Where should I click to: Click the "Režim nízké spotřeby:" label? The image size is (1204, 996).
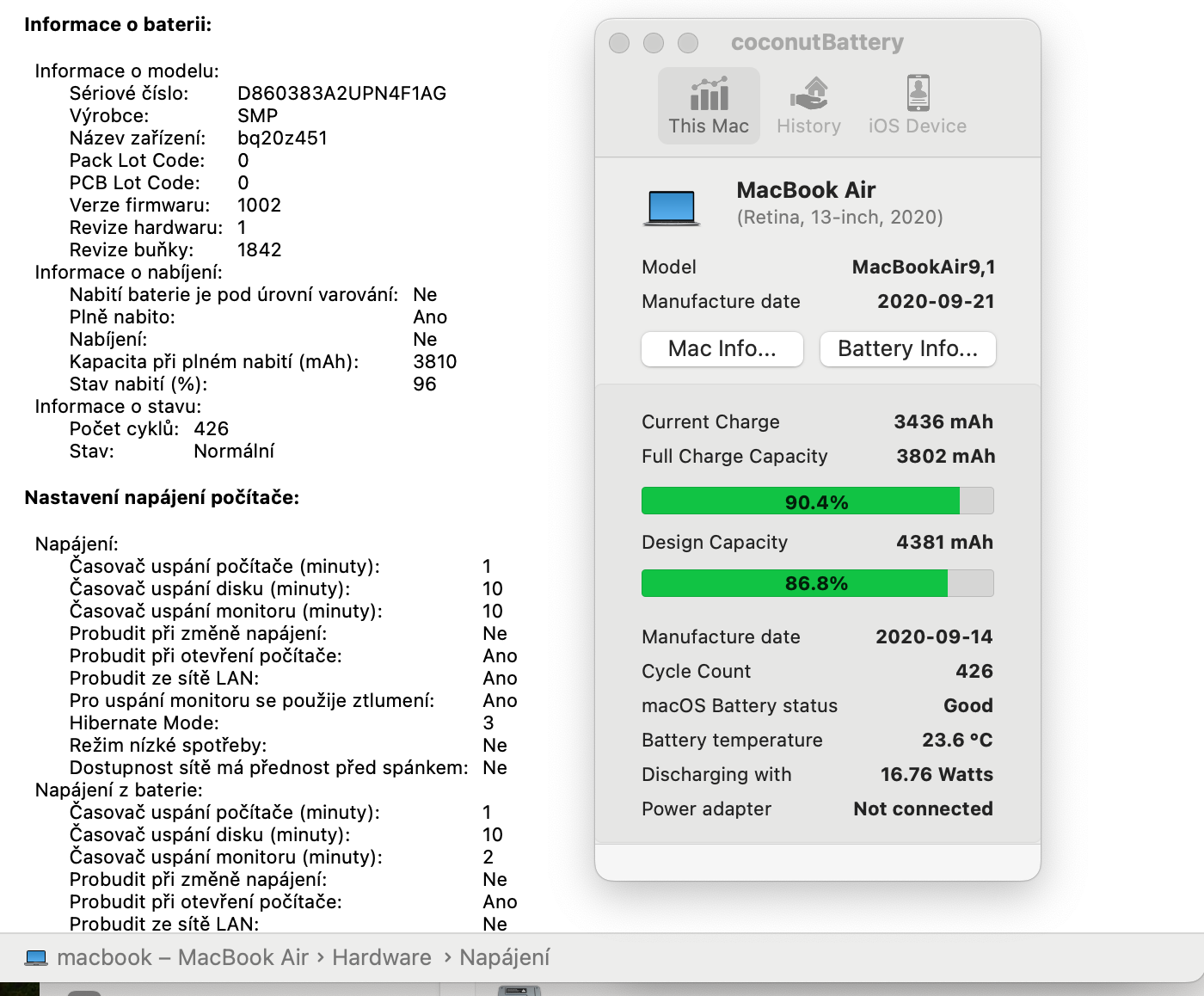tap(169, 746)
